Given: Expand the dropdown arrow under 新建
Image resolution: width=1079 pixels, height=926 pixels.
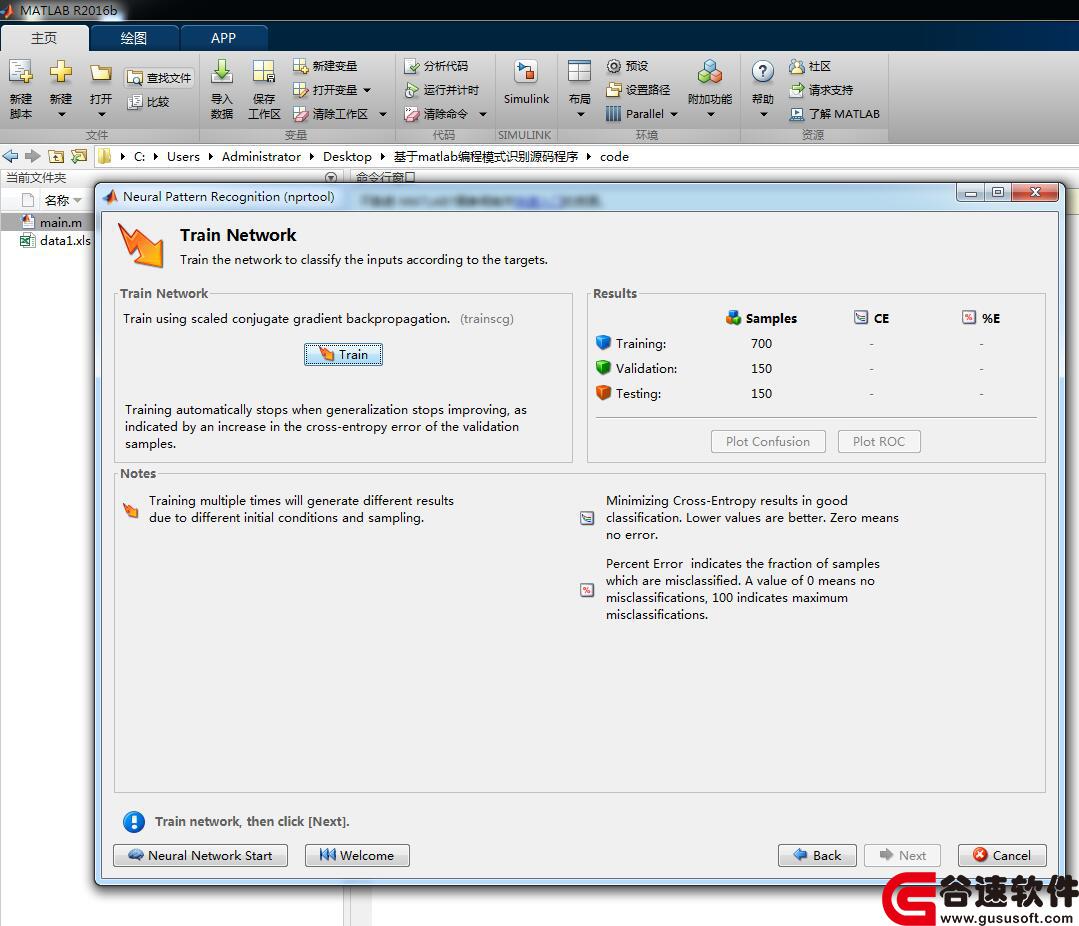Looking at the screenshot, I should click(61, 115).
